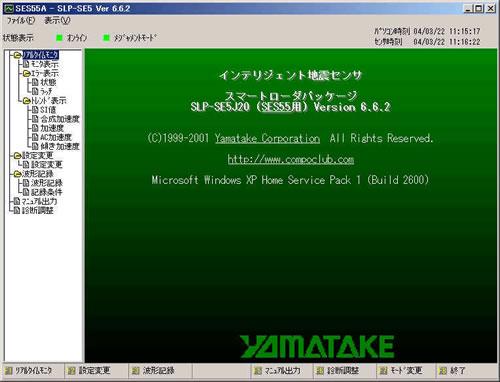The width and height of the screenshot is (500, 382).
Task: Click the green メンテナンスモード status indicator
Action: point(106,38)
